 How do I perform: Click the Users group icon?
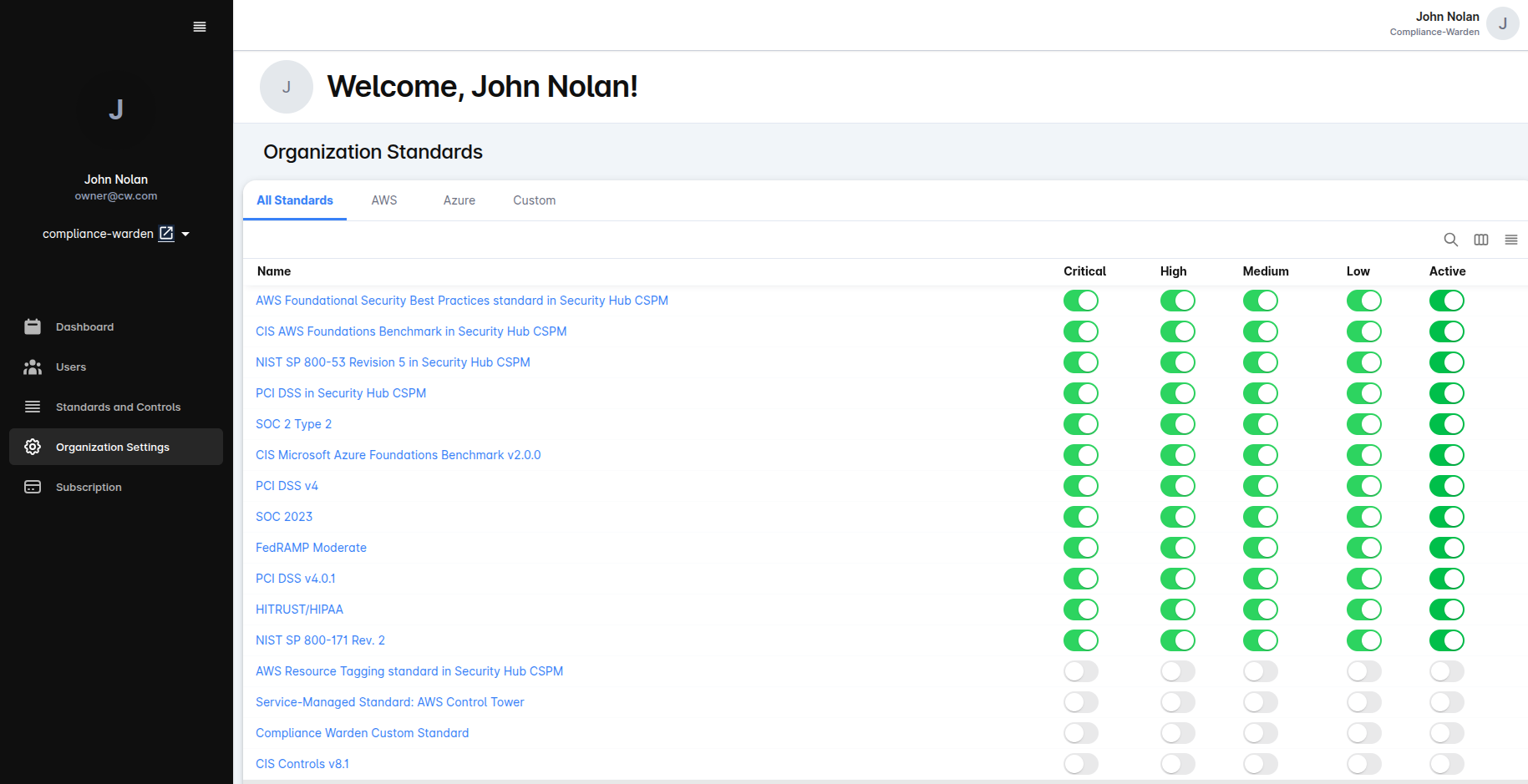(x=33, y=367)
